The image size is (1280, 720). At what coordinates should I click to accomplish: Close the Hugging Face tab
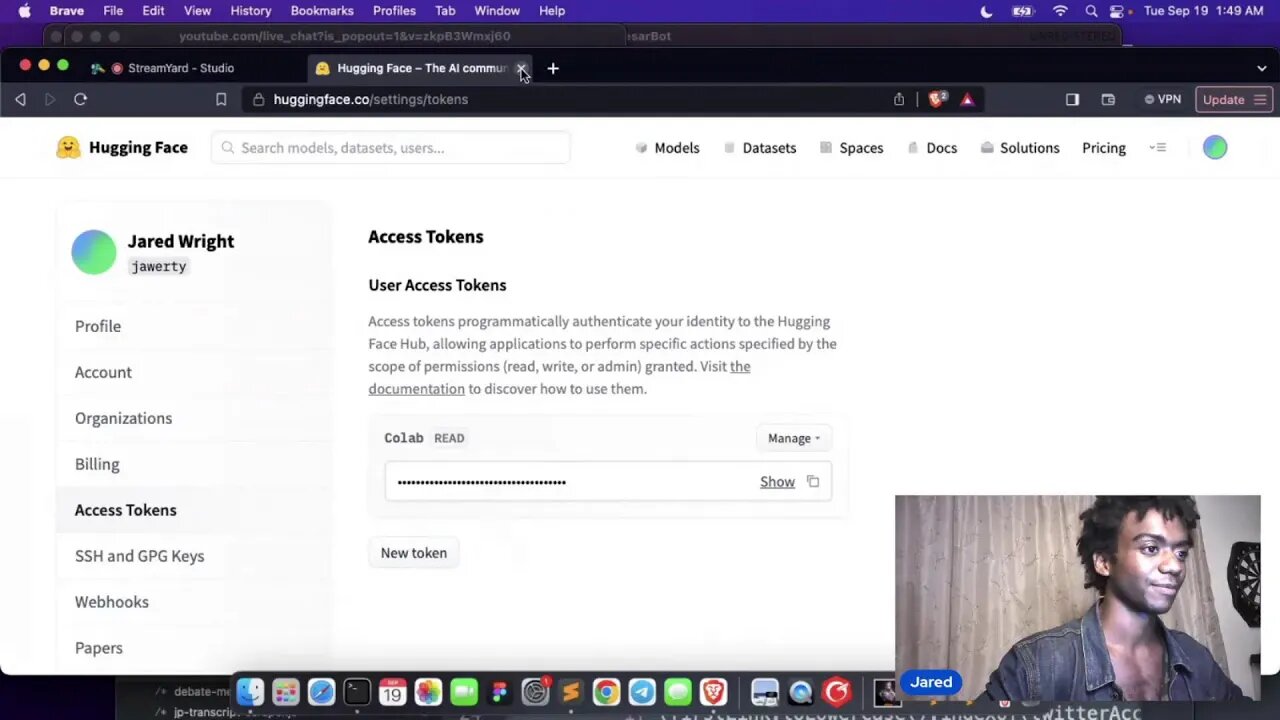pos(521,68)
